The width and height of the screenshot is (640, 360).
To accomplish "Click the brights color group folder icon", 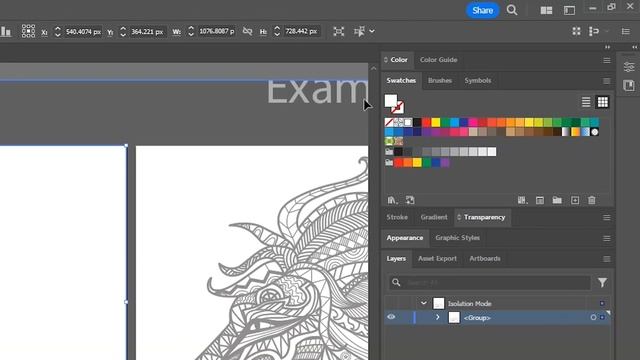I will coord(389,162).
